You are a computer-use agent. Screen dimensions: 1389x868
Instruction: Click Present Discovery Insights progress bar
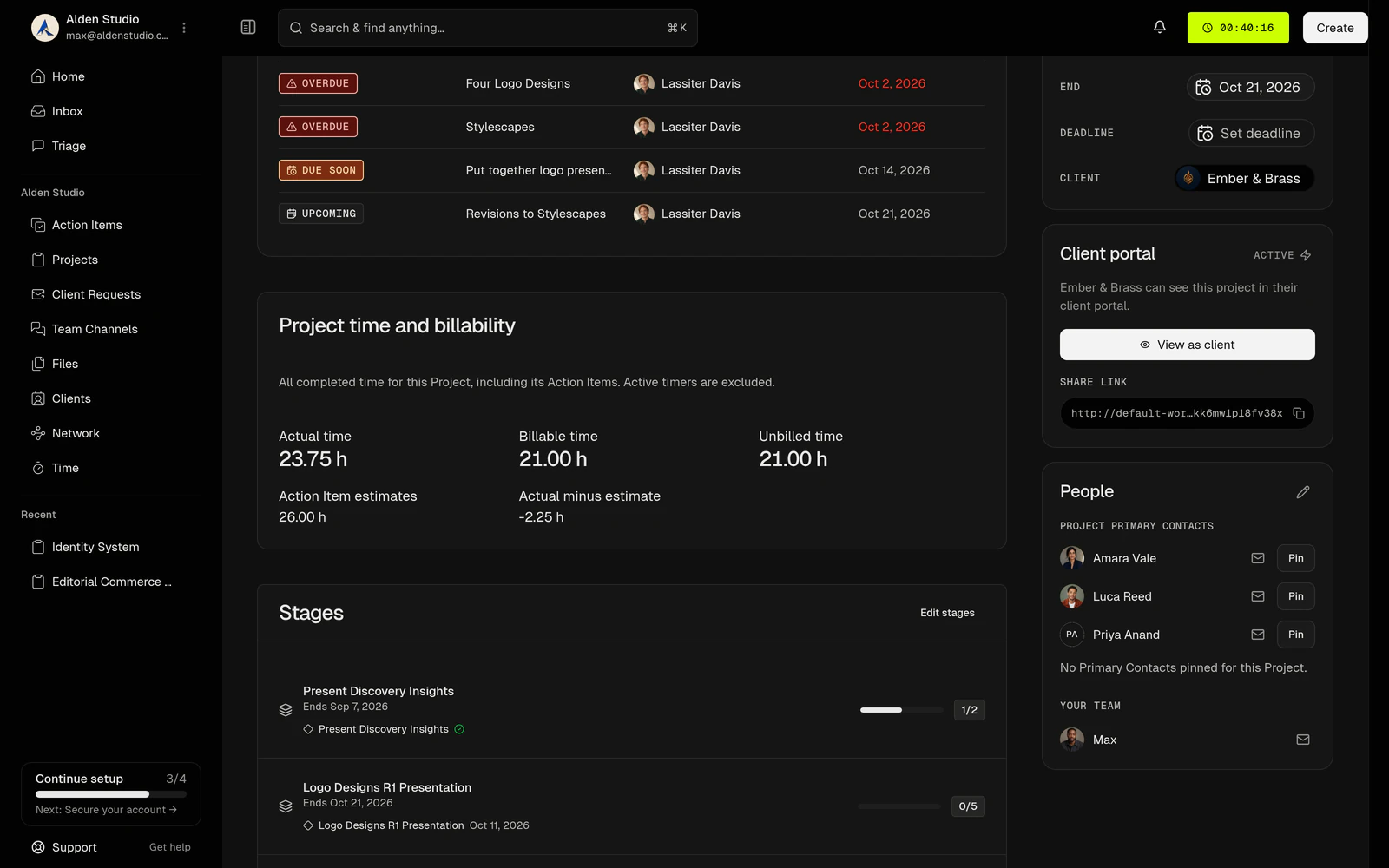901,710
